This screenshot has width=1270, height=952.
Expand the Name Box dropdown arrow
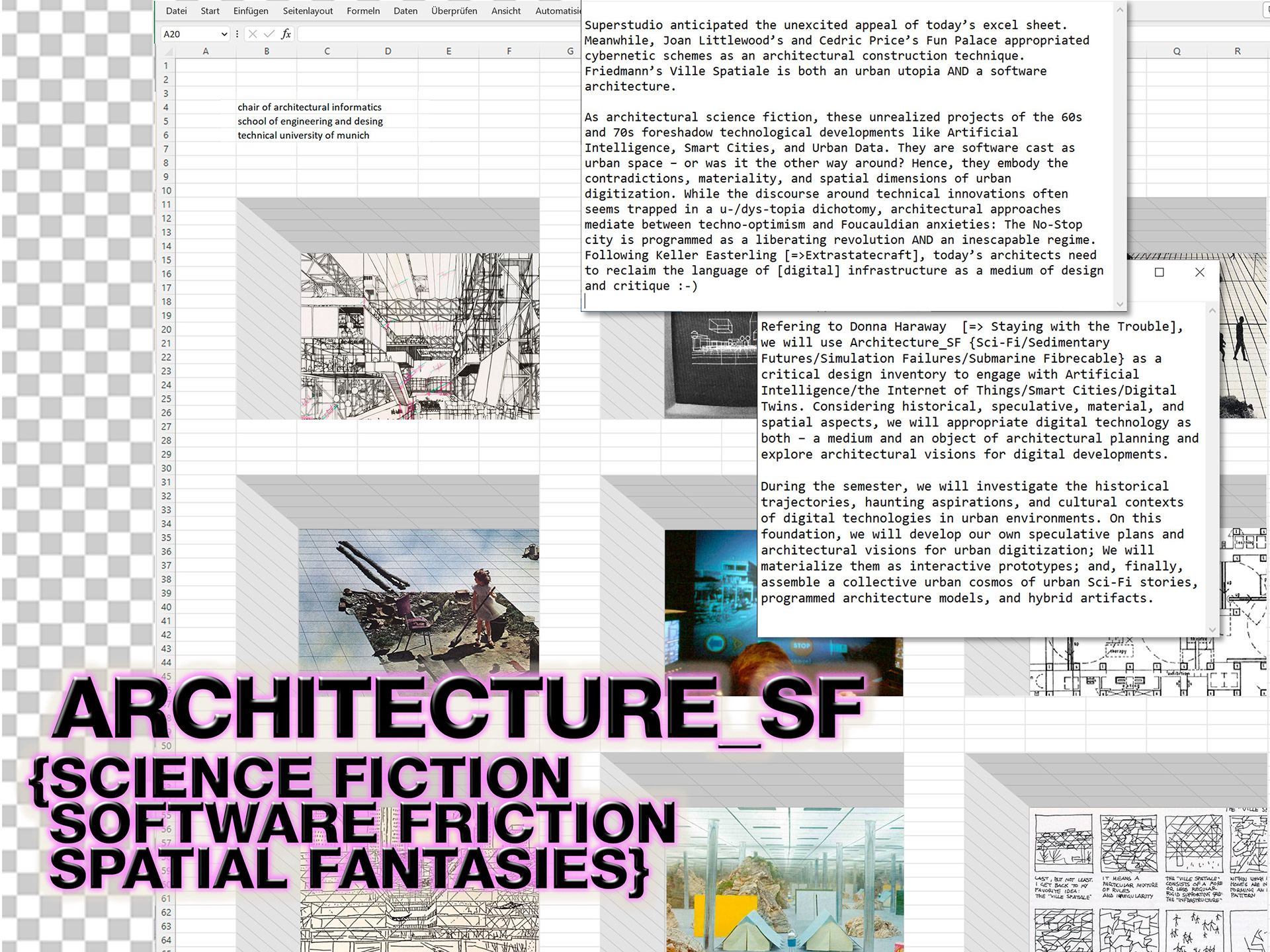coord(224,34)
